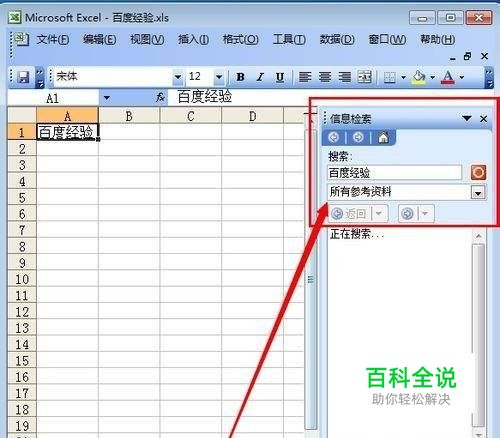Click the A1 Name Box field

53,98
